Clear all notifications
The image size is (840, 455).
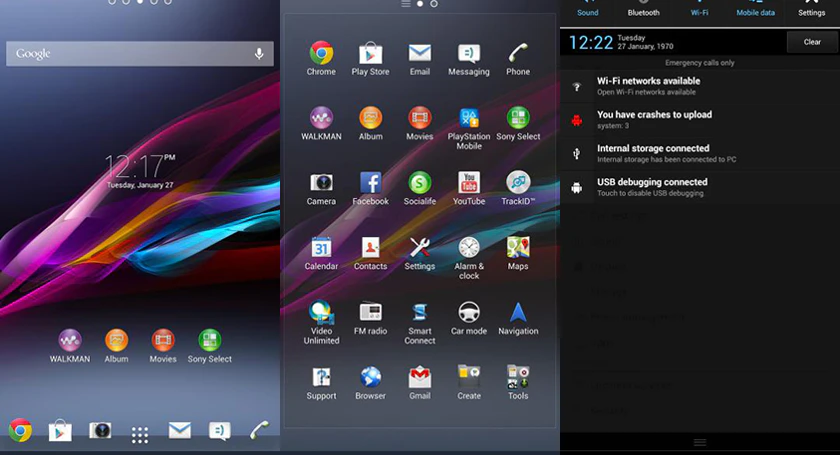[812, 42]
